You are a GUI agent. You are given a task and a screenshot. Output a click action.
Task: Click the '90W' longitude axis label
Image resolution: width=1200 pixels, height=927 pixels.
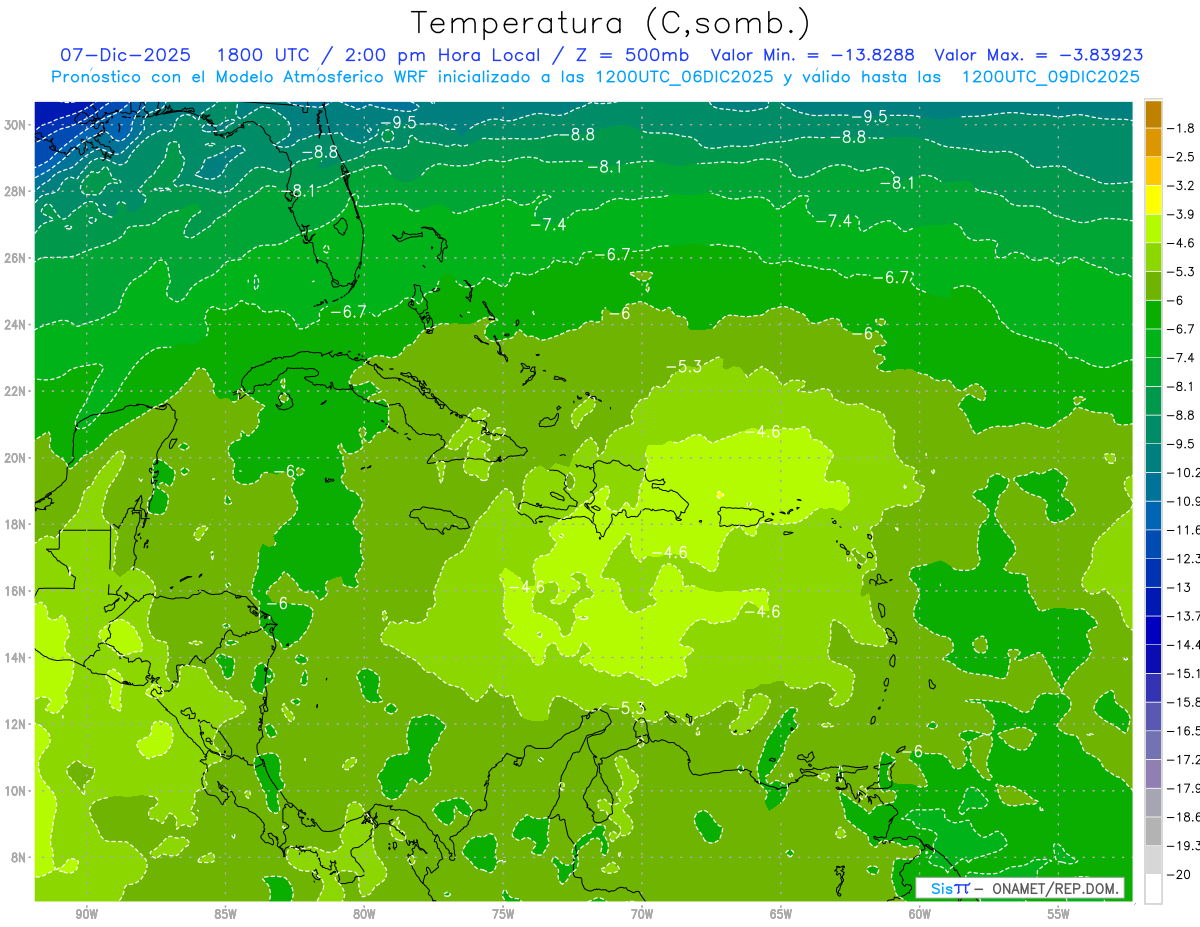pos(86,914)
